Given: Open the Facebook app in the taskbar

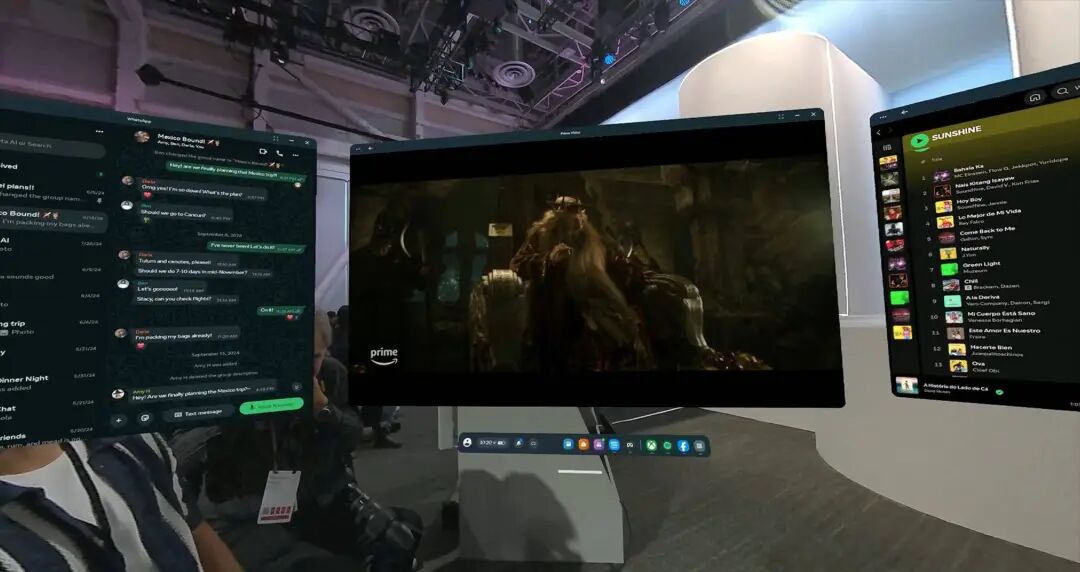Looking at the screenshot, I should 683,446.
